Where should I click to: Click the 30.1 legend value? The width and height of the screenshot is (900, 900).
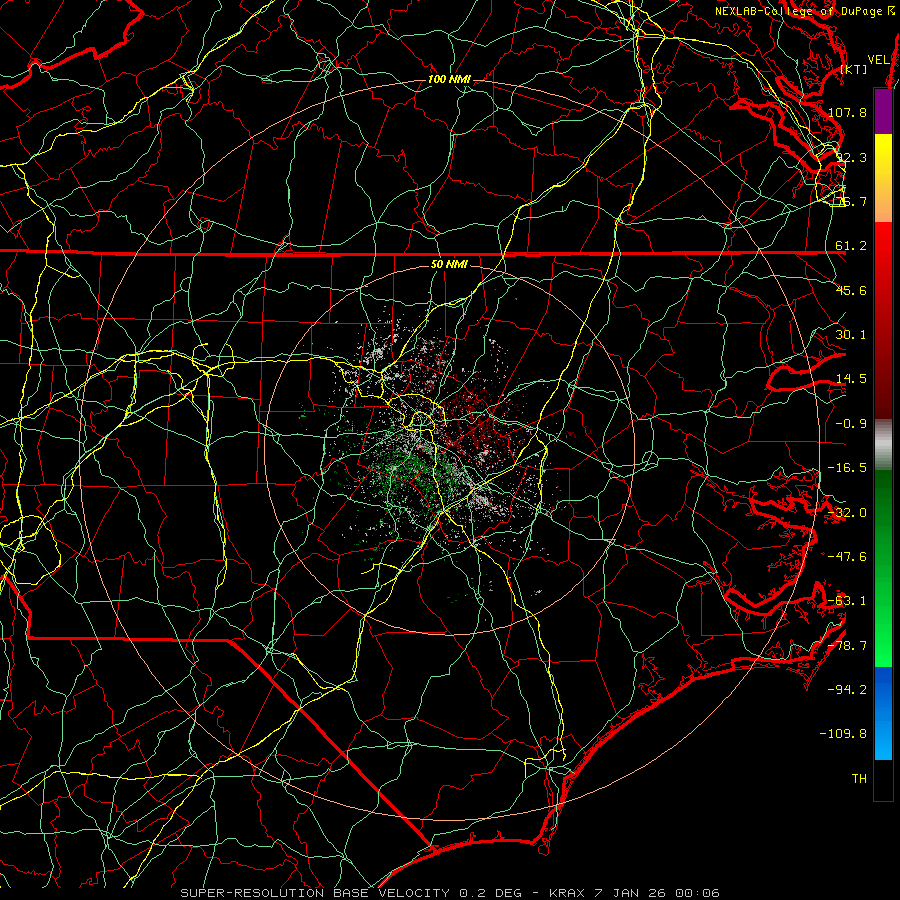tap(851, 335)
